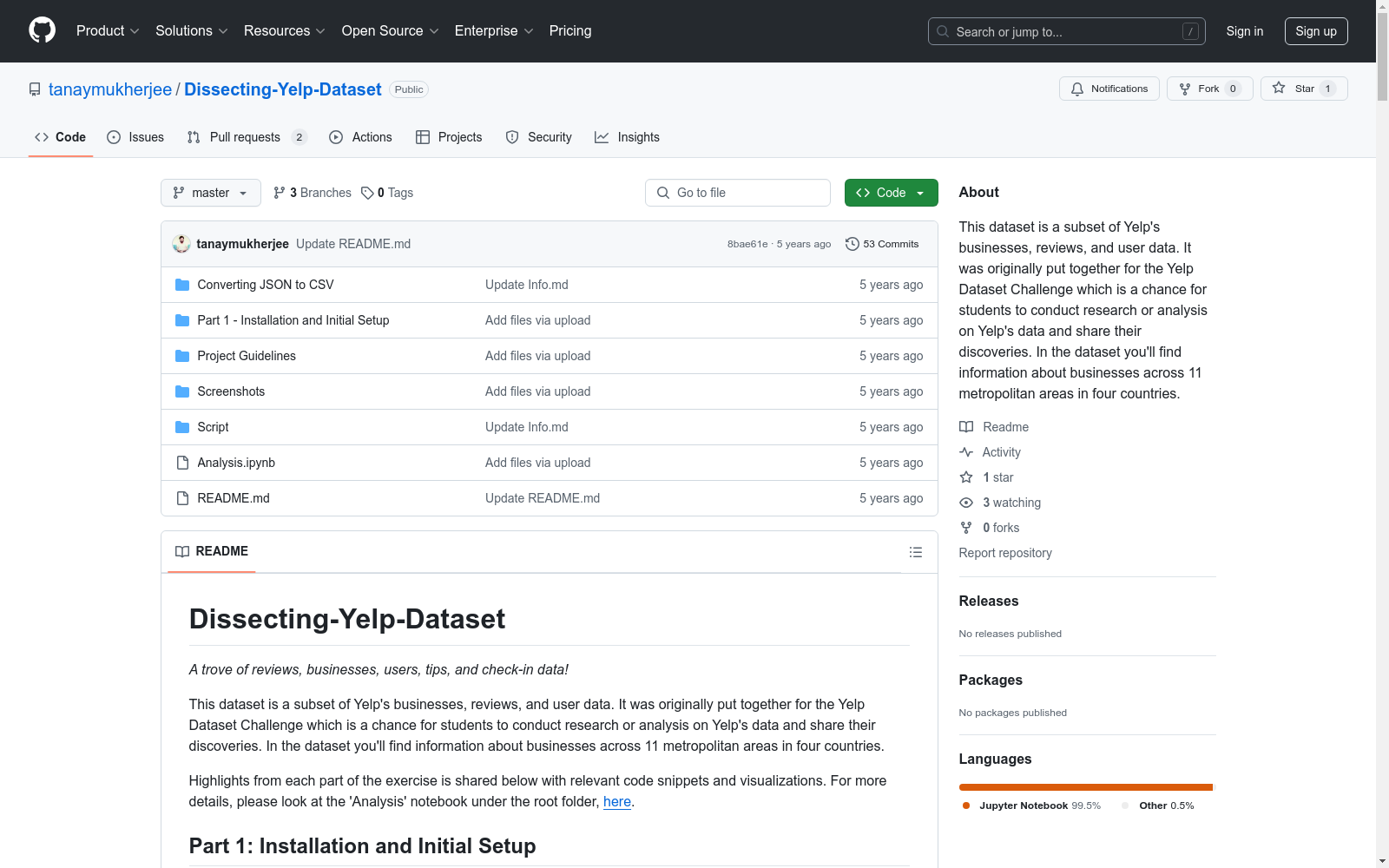1389x868 pixels.
Task: Open the README outline list icon
Action: click(916, 552)
